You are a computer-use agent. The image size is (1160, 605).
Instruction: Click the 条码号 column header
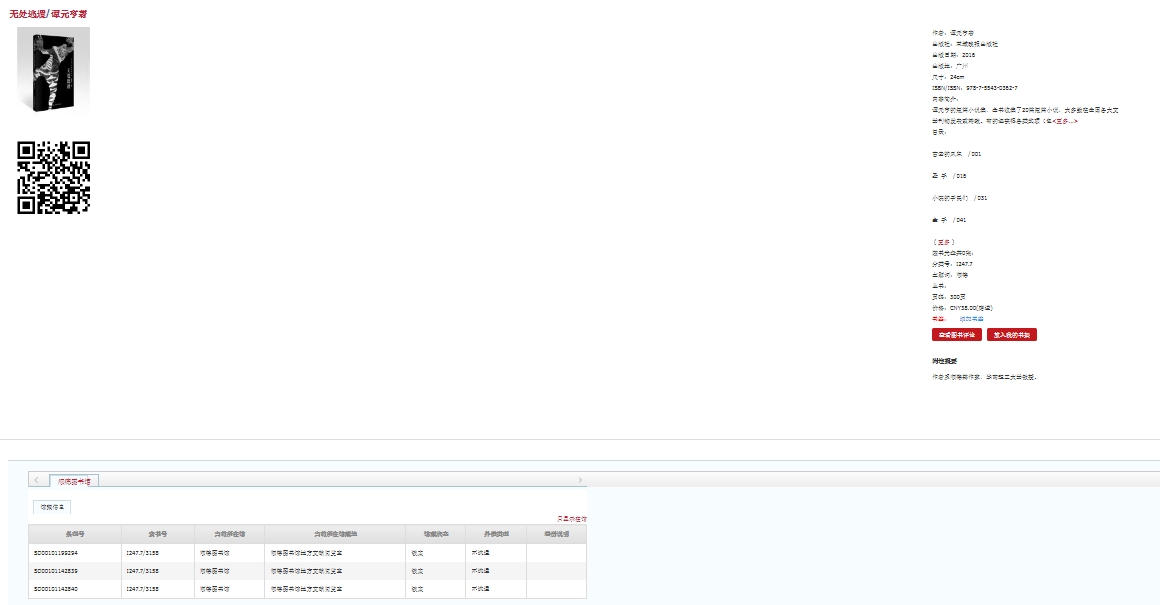(x=75, y=534)
